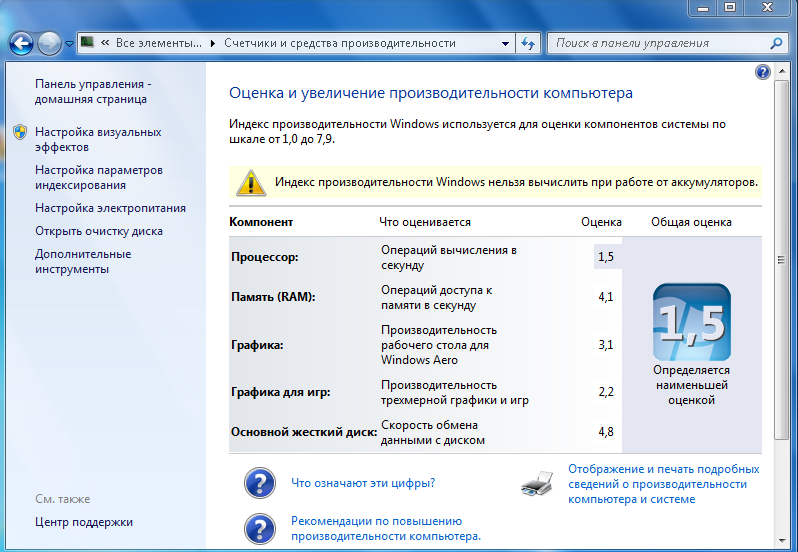This screenshot has height=552, width=798.
Task: Open 'Настройка электропитания' link
Action: (x=110, y=208)
